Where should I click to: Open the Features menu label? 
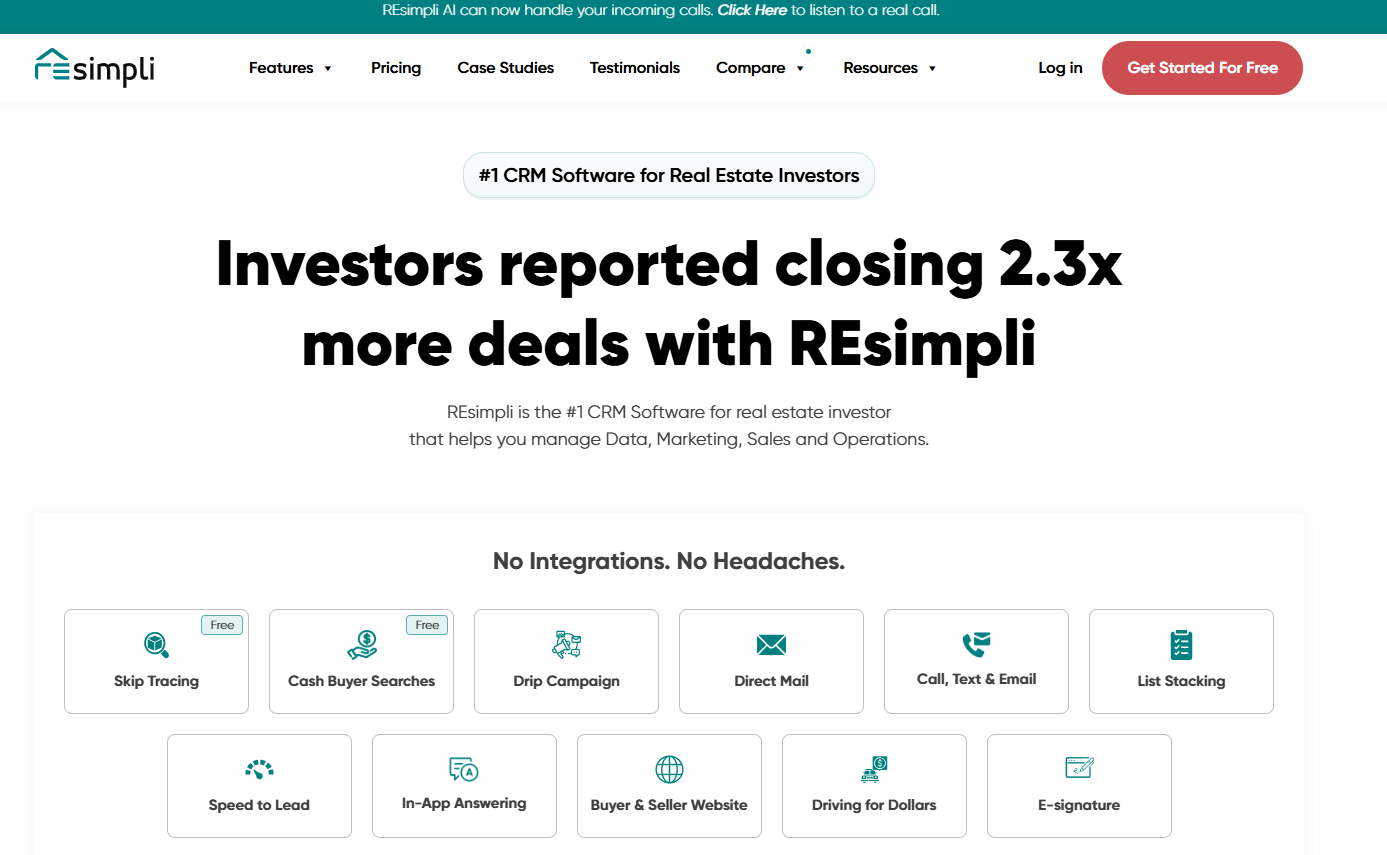281,68
